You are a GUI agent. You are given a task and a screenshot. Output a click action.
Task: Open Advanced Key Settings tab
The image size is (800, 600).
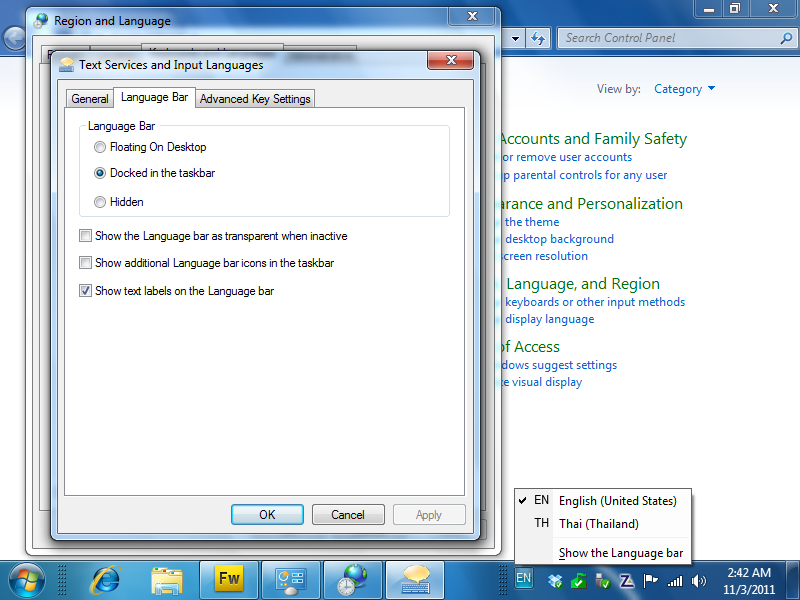(x=255, y=99)
